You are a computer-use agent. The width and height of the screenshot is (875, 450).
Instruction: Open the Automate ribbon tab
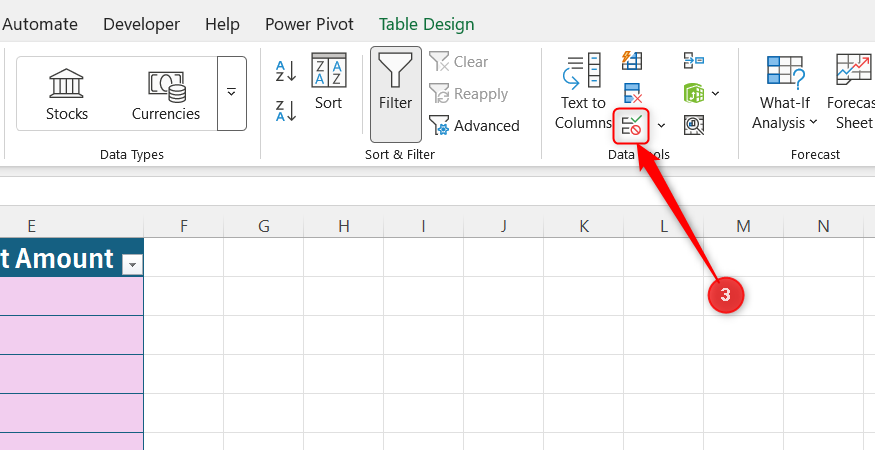coord(40,24)
